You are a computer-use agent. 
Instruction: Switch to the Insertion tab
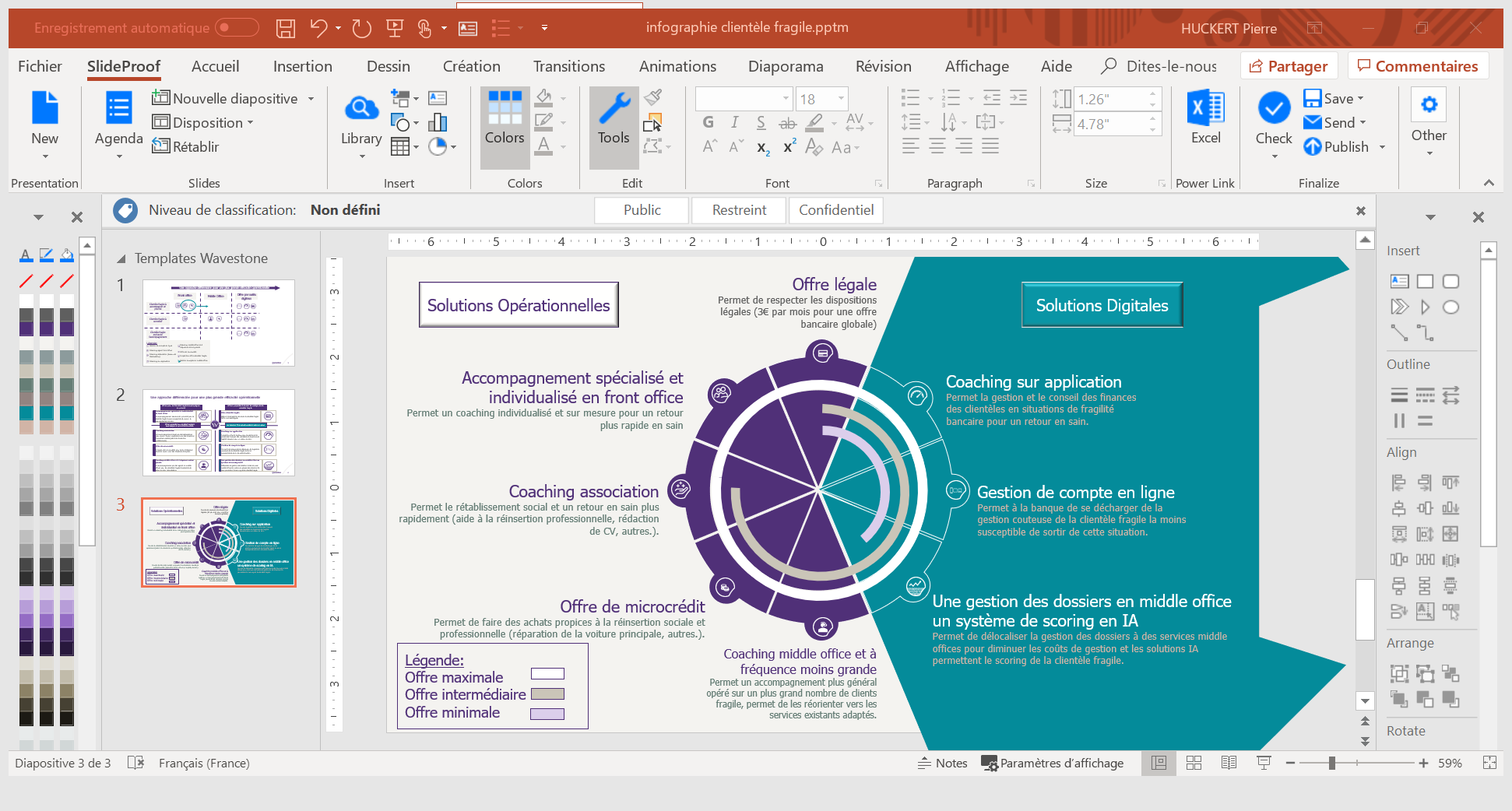tap(303, 66)
